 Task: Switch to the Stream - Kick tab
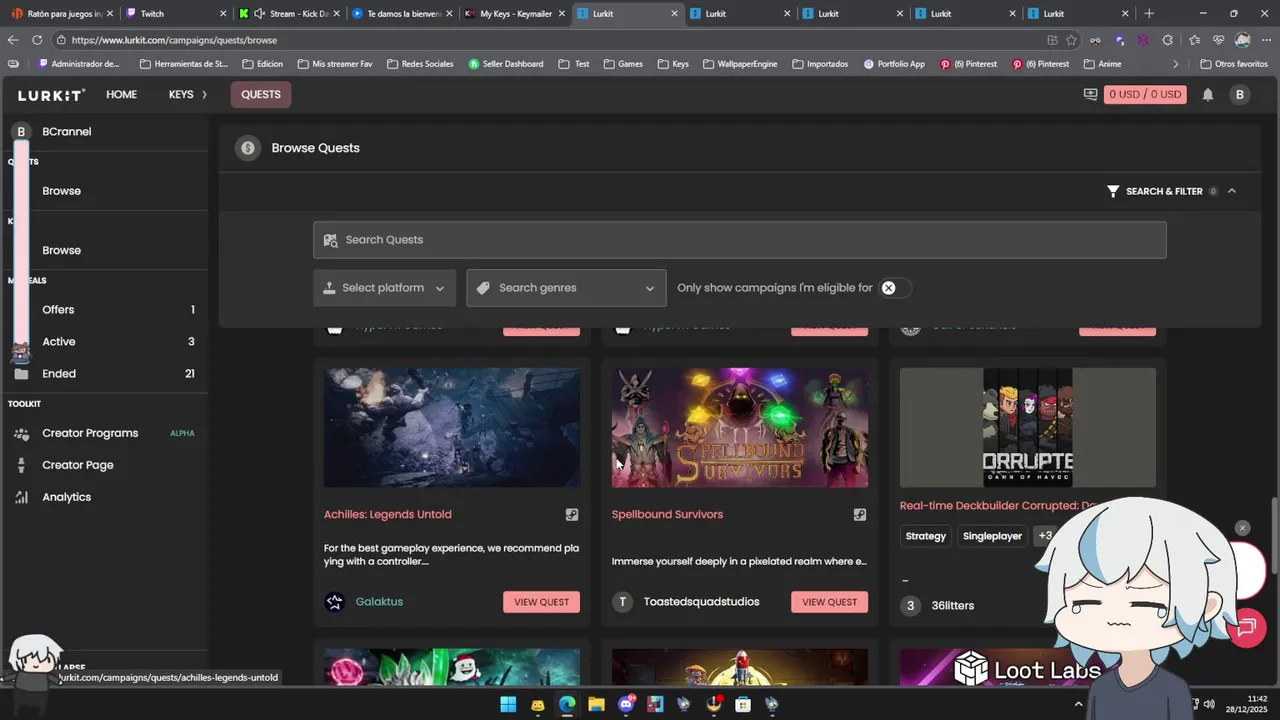(x=290, y=14)
